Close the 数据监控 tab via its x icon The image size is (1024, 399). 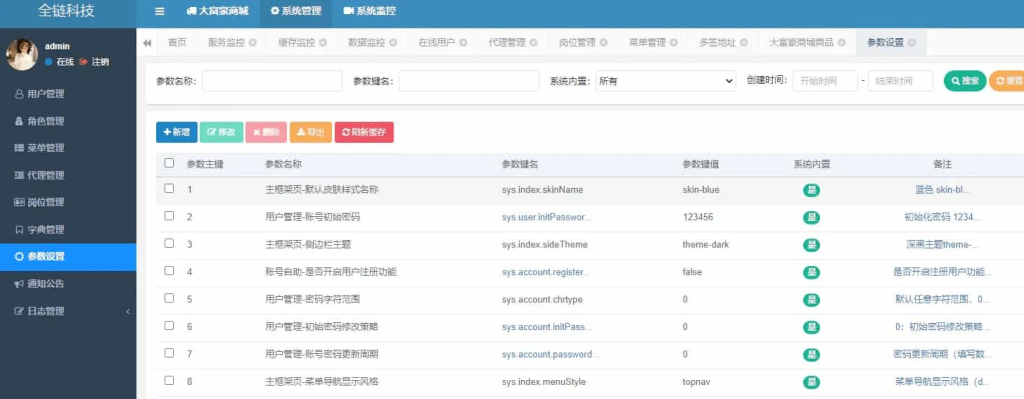tap(393, 42)
